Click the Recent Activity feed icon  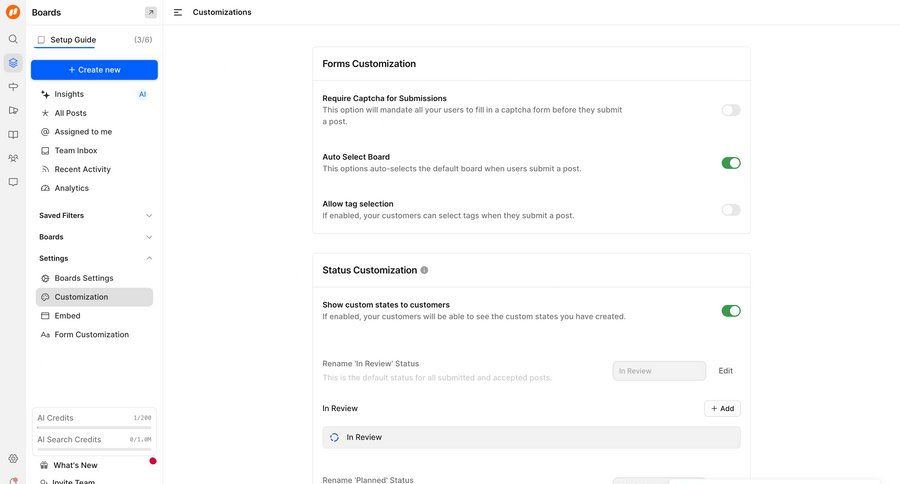tap(45, 169)
